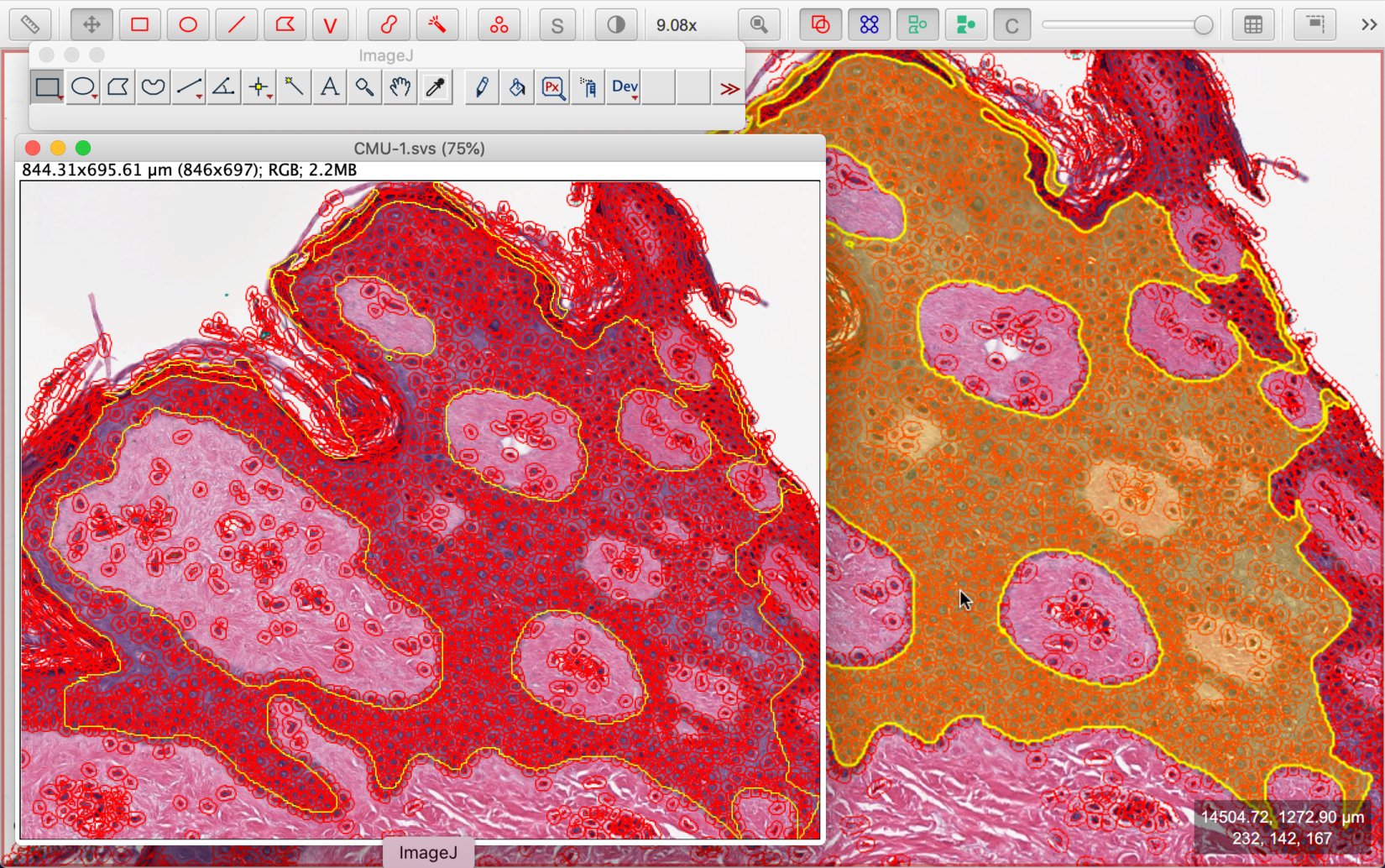Toggle show TMA grid button

(x=869, y=24)
